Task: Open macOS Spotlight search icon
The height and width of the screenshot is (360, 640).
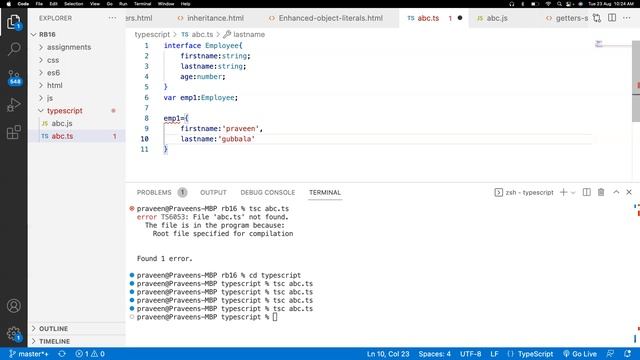Action: click(559, 4)
